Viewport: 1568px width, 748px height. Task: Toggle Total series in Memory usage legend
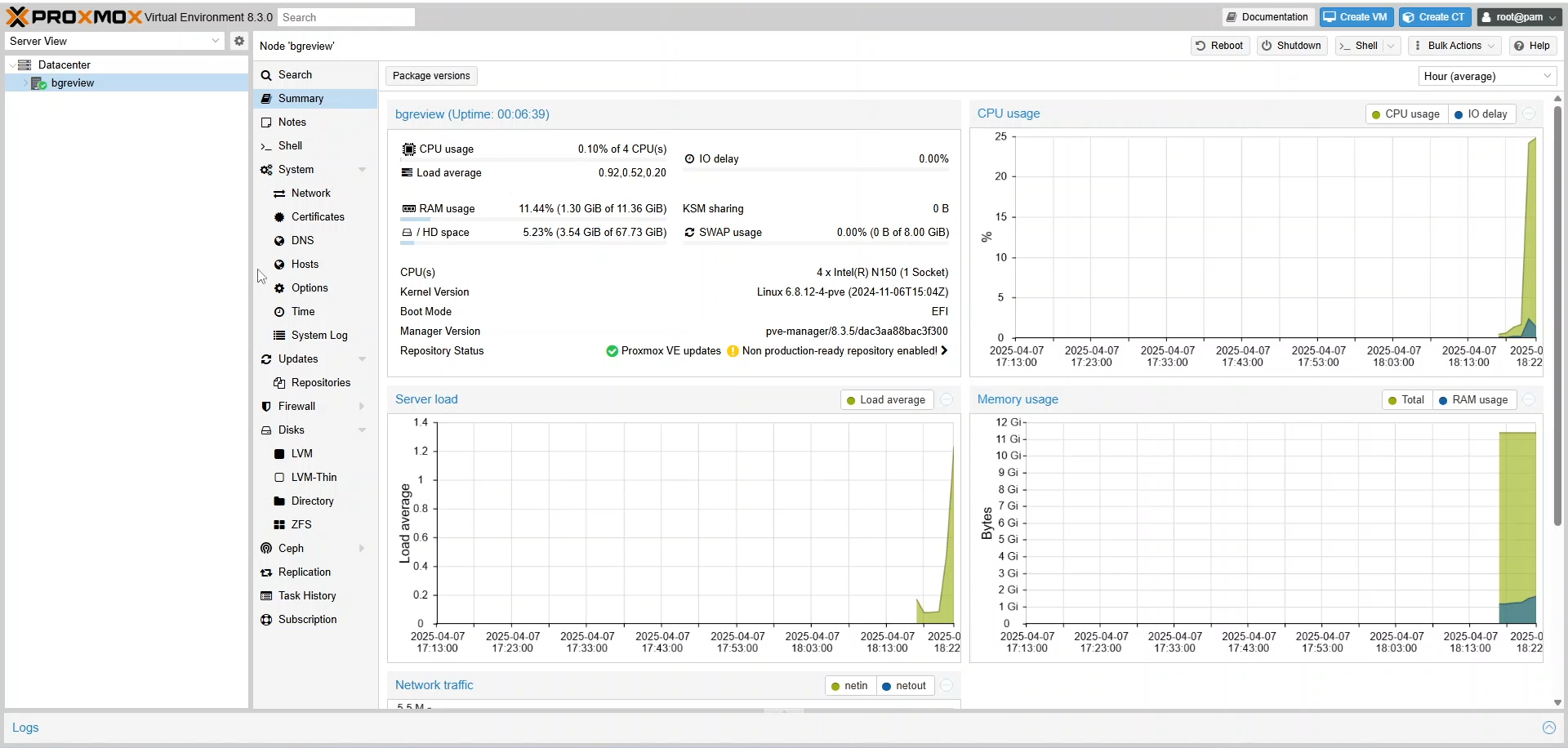click(1407, 400)
